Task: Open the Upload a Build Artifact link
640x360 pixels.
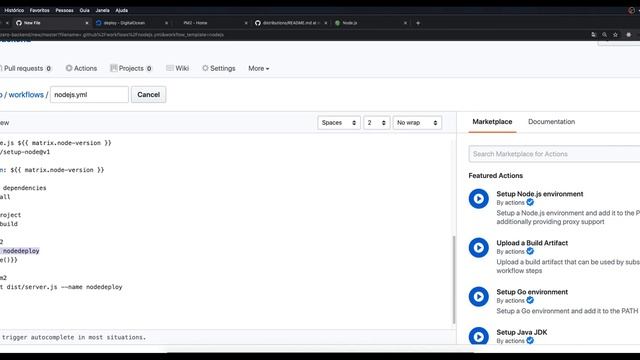Action: click(532, 243)
